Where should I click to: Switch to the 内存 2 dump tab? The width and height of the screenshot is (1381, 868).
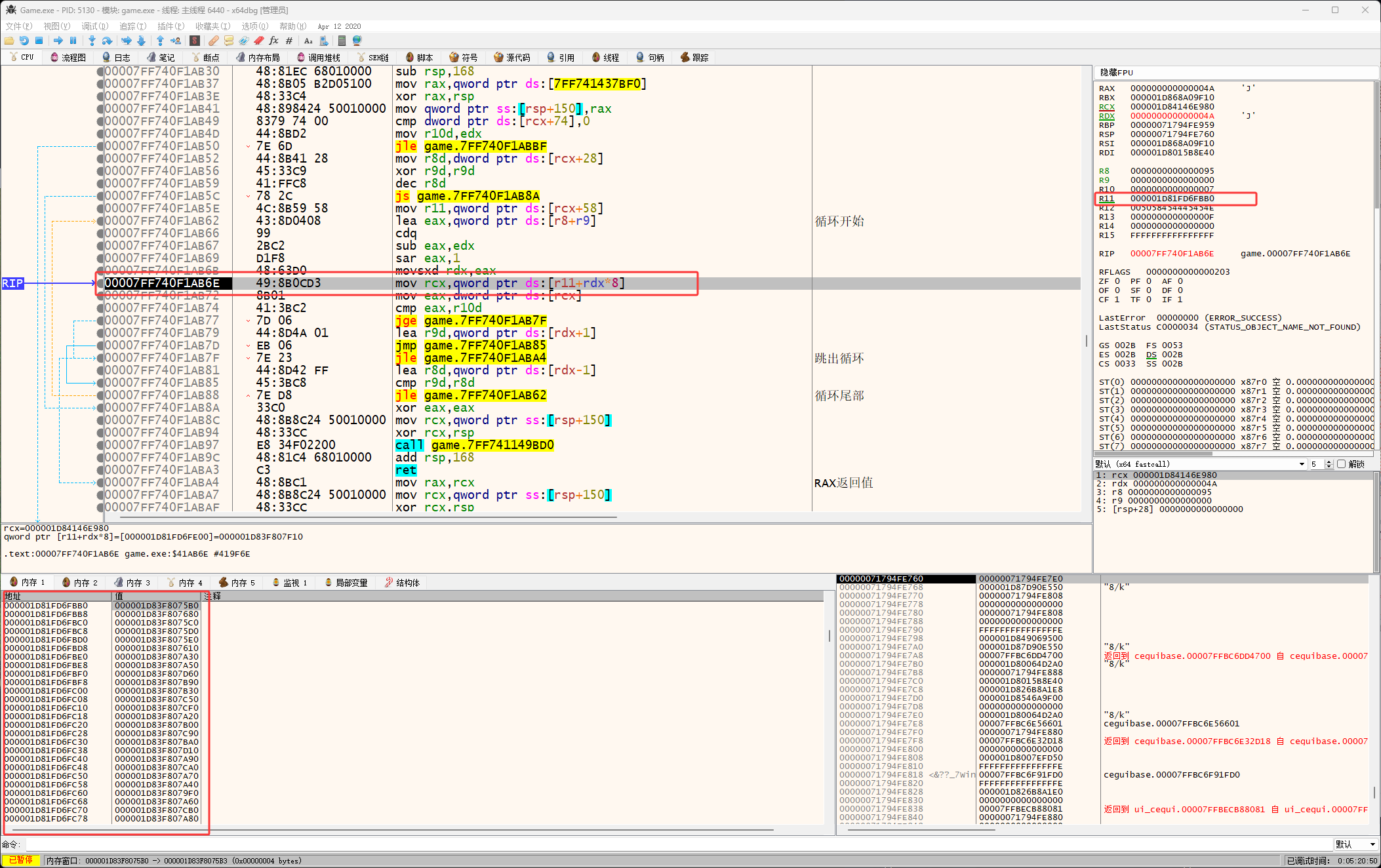point(80,582)
